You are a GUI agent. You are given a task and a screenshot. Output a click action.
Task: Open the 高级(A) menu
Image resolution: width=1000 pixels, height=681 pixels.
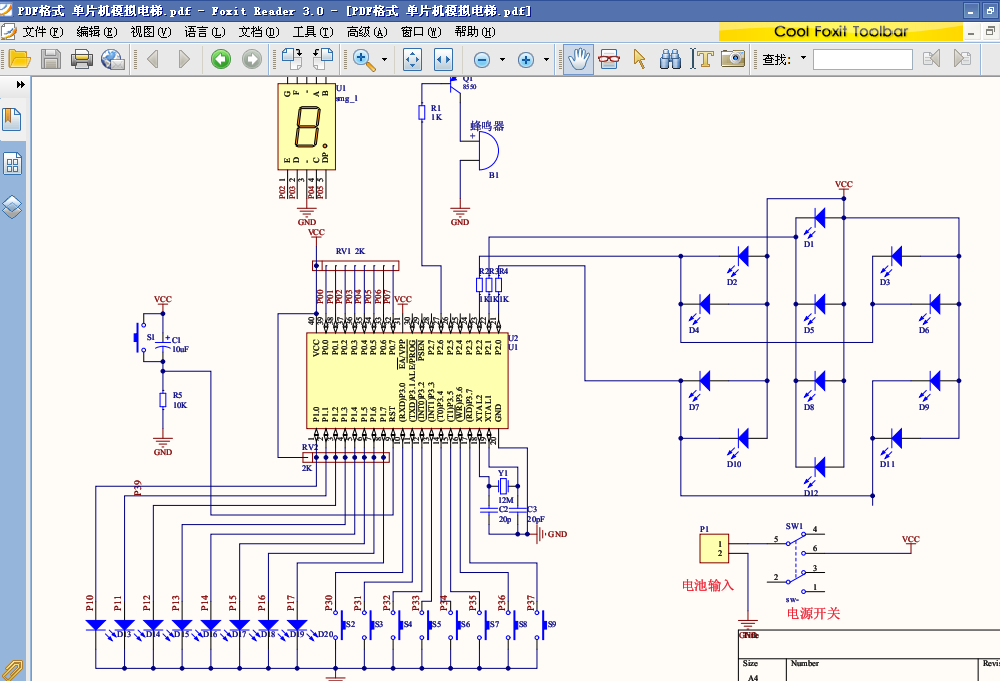(367, 32)
